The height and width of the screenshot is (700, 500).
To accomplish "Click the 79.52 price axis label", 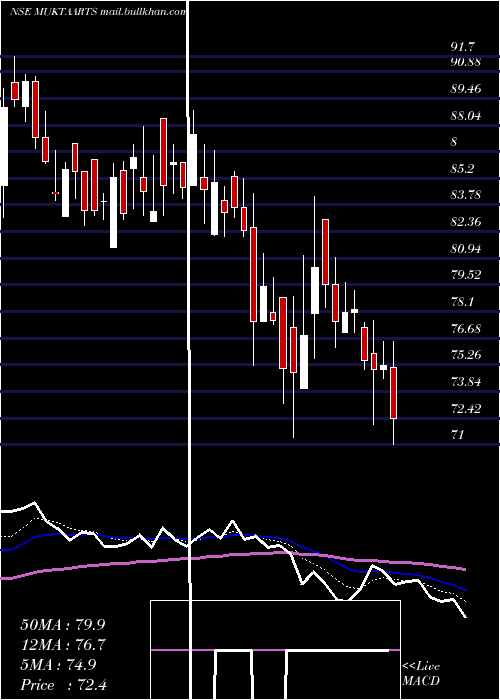I will tap(466, 275).
